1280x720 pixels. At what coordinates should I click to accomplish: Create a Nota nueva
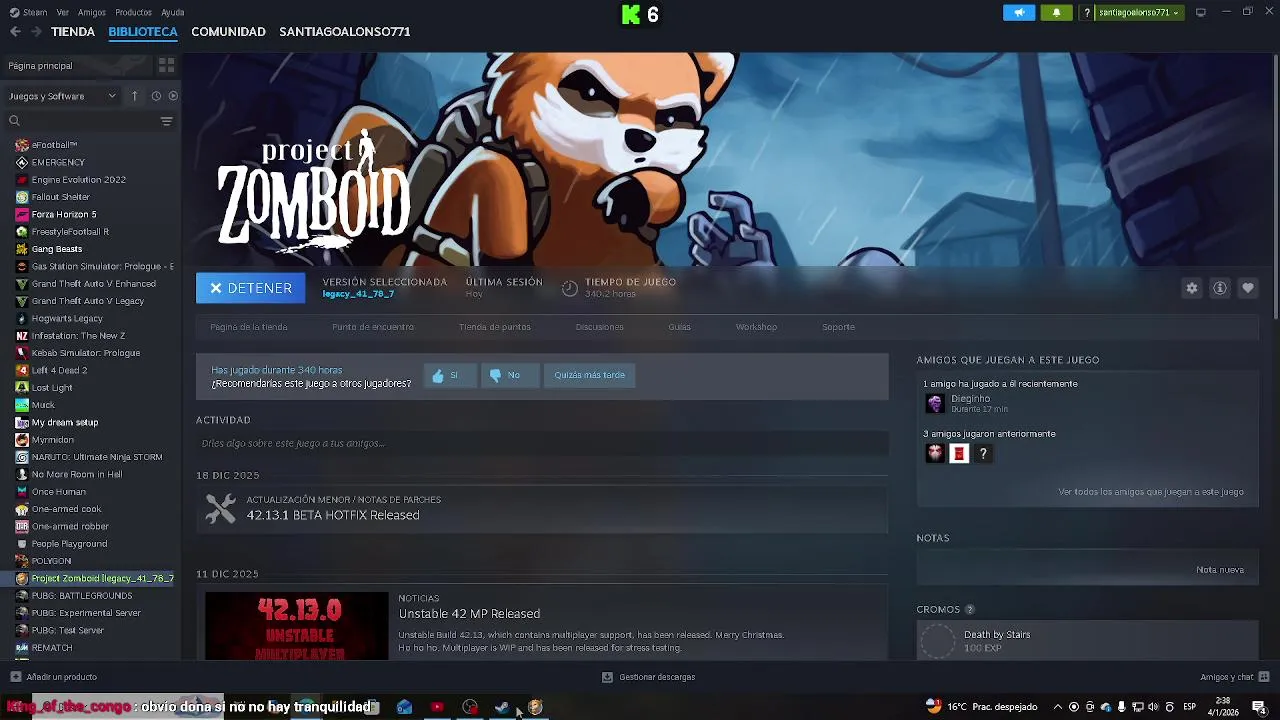tap(1220, 570)
